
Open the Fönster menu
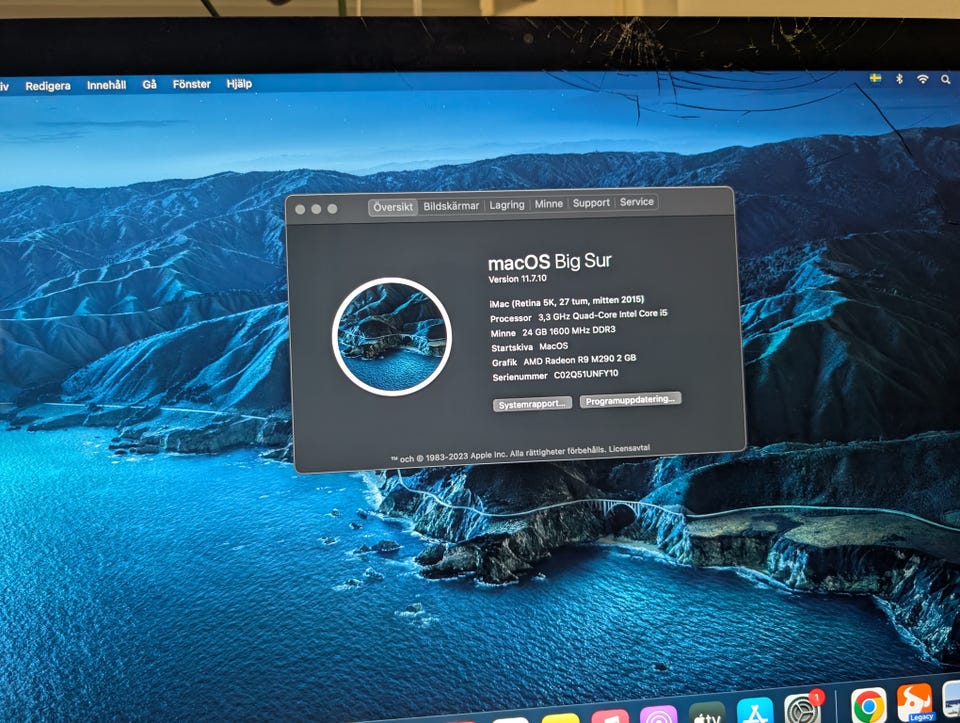click(x=192, y=84)
